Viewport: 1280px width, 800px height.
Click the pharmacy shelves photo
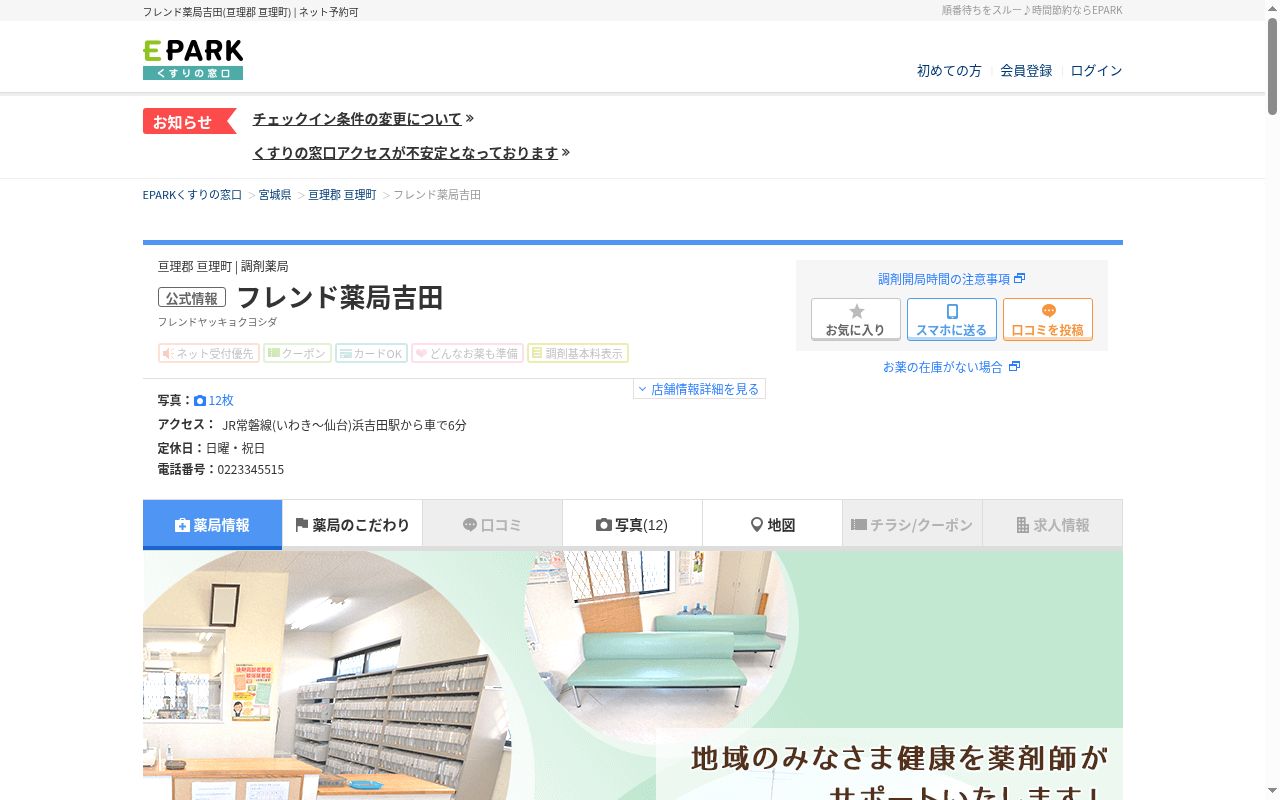pos(326,676)
